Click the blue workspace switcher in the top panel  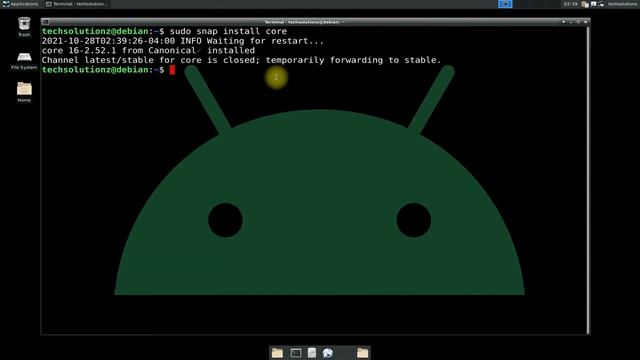[x=505, y=4]
